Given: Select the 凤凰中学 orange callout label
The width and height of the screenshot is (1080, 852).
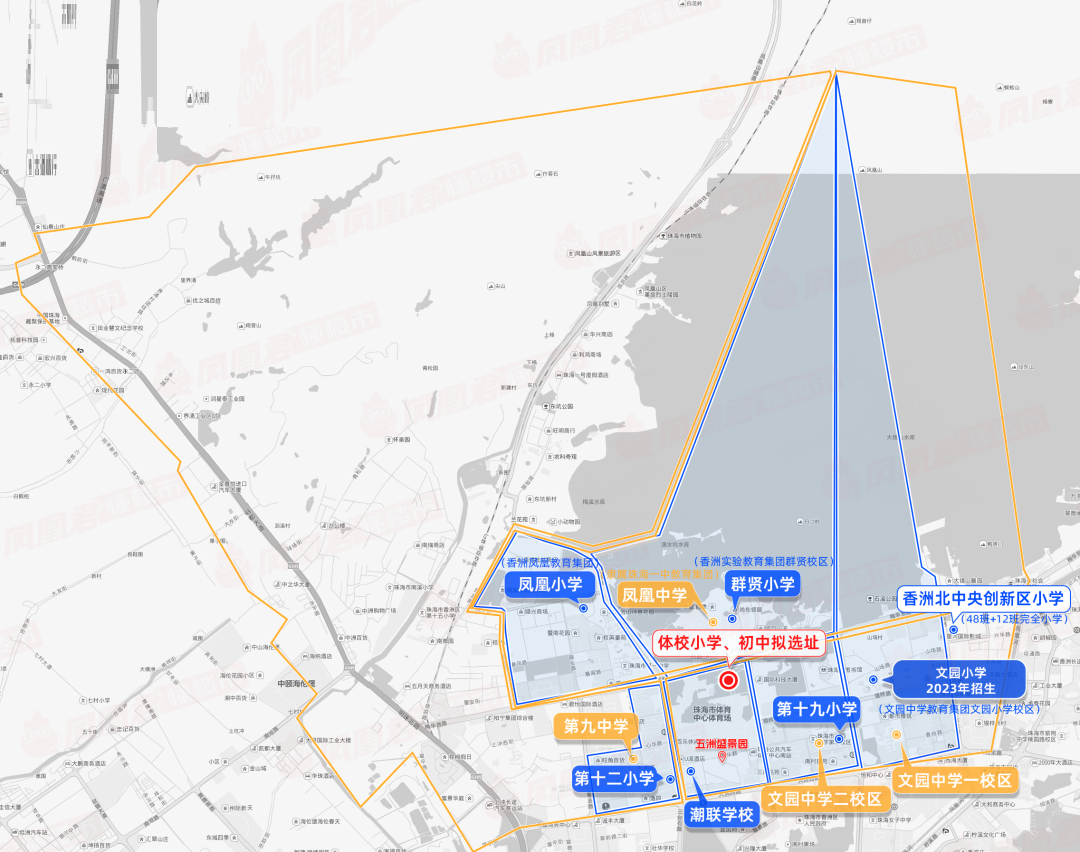Looking at the screenshot, I should (x=654, y=595).
